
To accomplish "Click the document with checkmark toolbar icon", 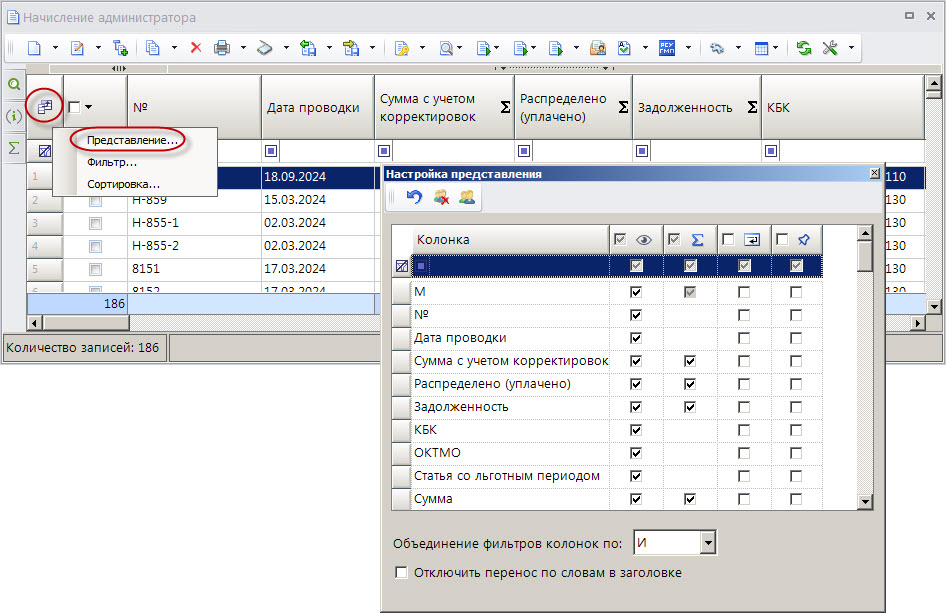I will coord(624,48).
